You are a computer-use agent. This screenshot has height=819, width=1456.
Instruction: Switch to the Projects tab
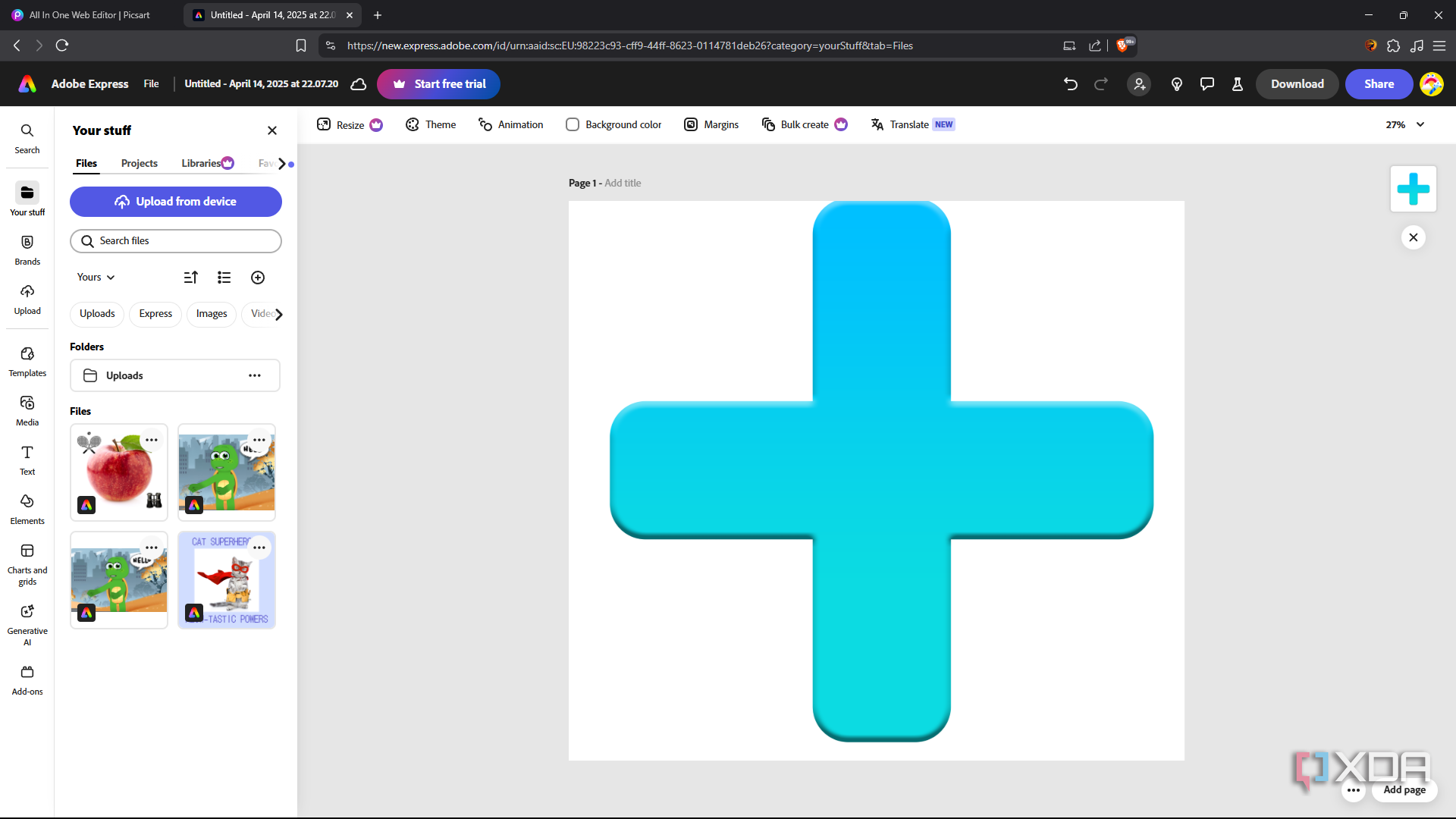(140, 164)
